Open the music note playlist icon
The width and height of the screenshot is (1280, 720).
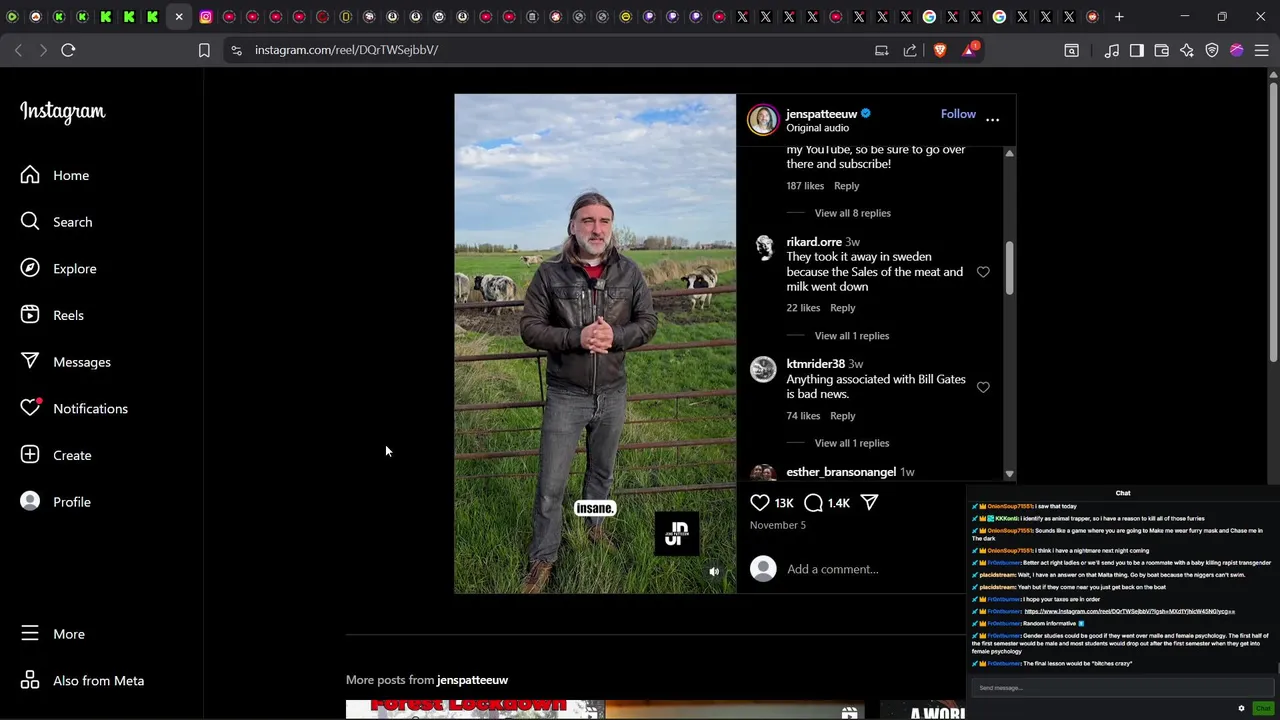click(x=1112, y=50)
